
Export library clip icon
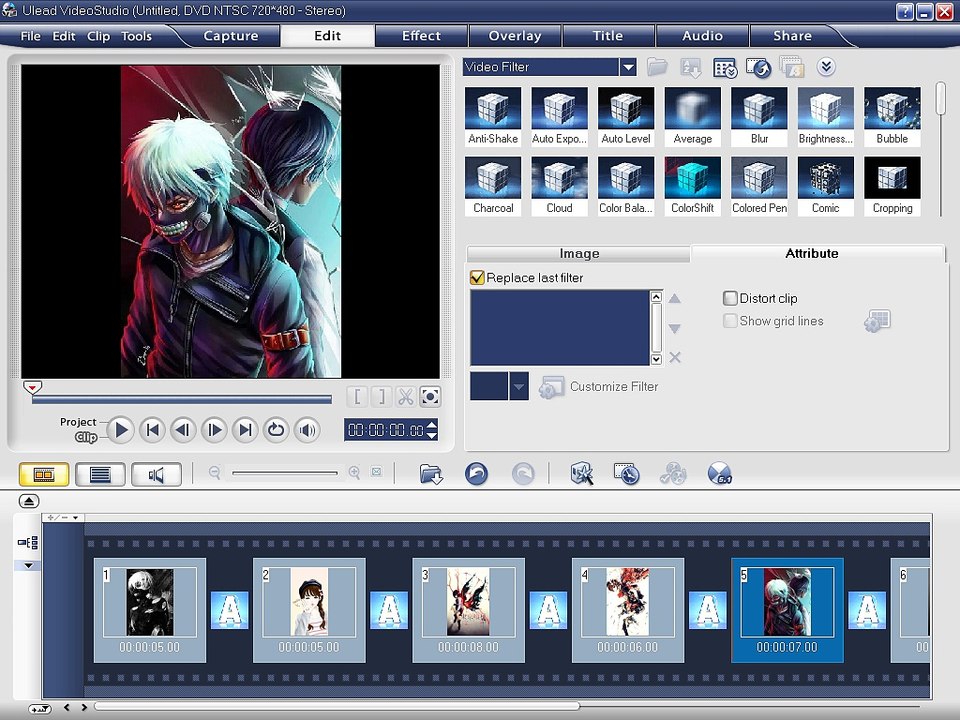pos(759,67)
